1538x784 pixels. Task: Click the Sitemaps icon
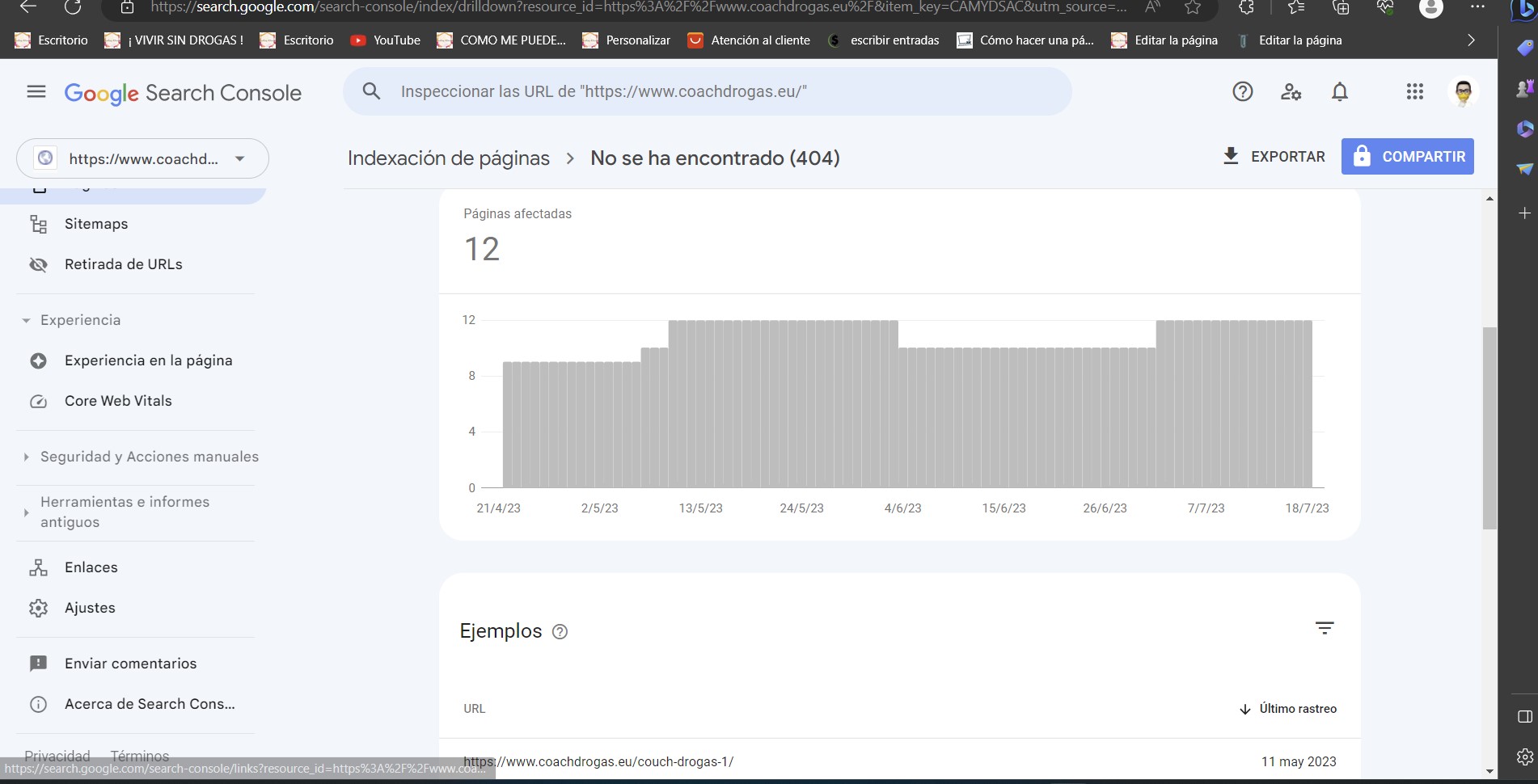click(38, 224)
